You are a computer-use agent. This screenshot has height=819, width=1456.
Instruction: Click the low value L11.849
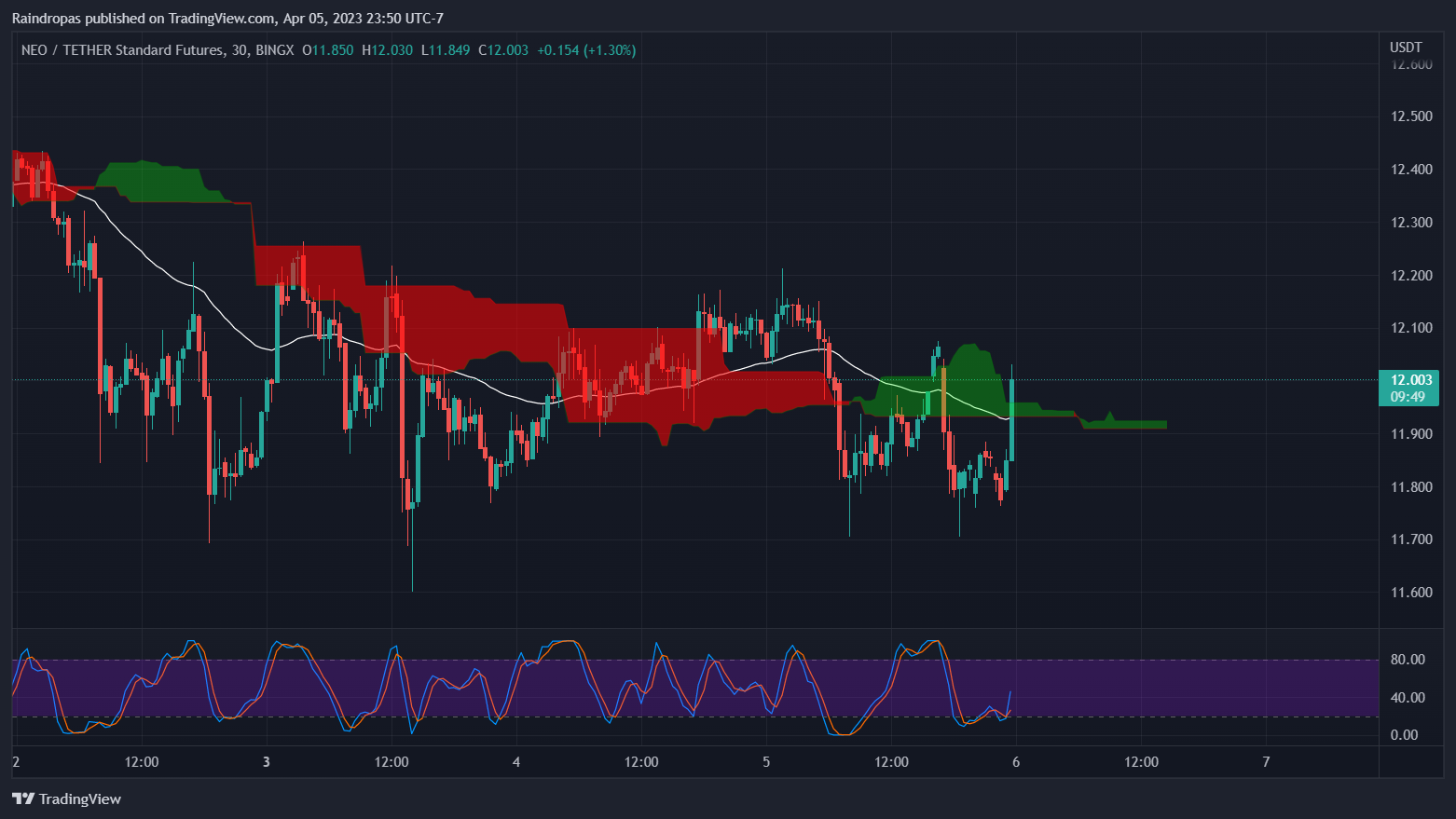pyautogui.click(x=446, y=50)
